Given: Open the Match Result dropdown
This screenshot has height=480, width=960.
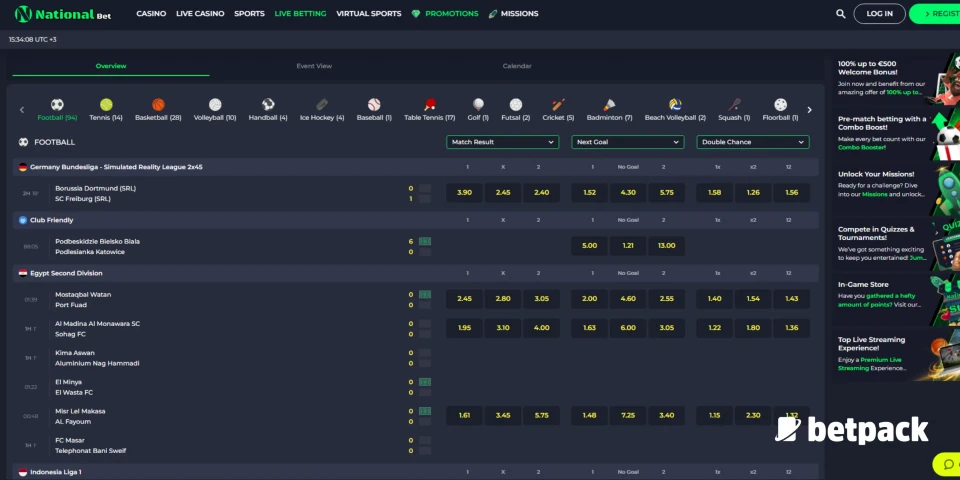Looking at the screenshot, I should tap(502, 142).
